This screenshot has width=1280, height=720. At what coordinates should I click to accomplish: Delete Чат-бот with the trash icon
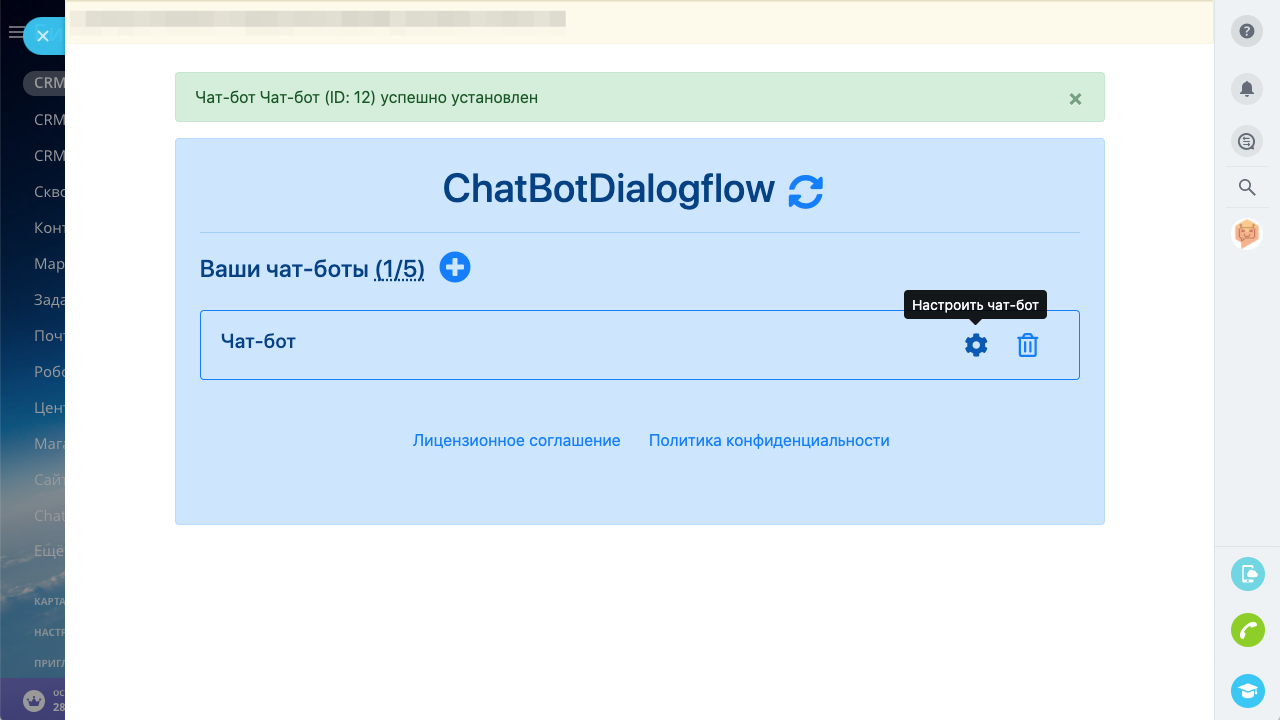tap(1028, 345)
